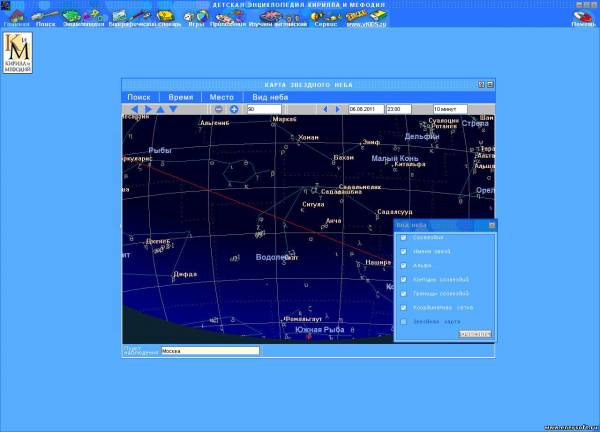Screen dimensions: 600x432
Task: Click the Рыбы constellation label
Action: click(160, 150)
